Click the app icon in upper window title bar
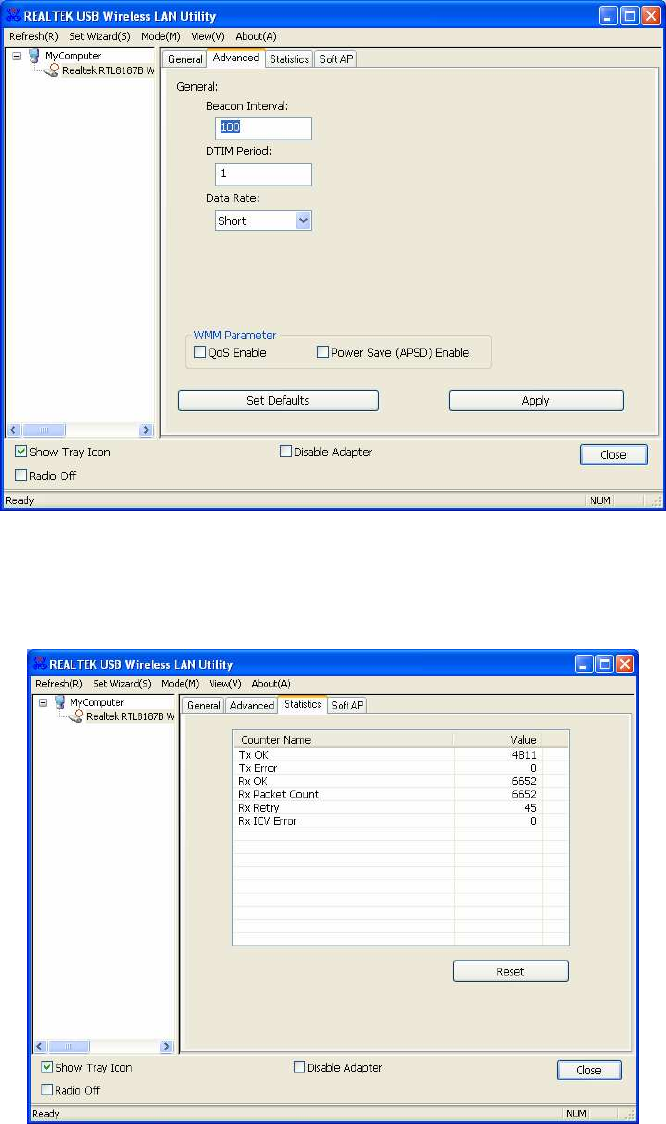 pyautogui.click(x=13, y=16)
